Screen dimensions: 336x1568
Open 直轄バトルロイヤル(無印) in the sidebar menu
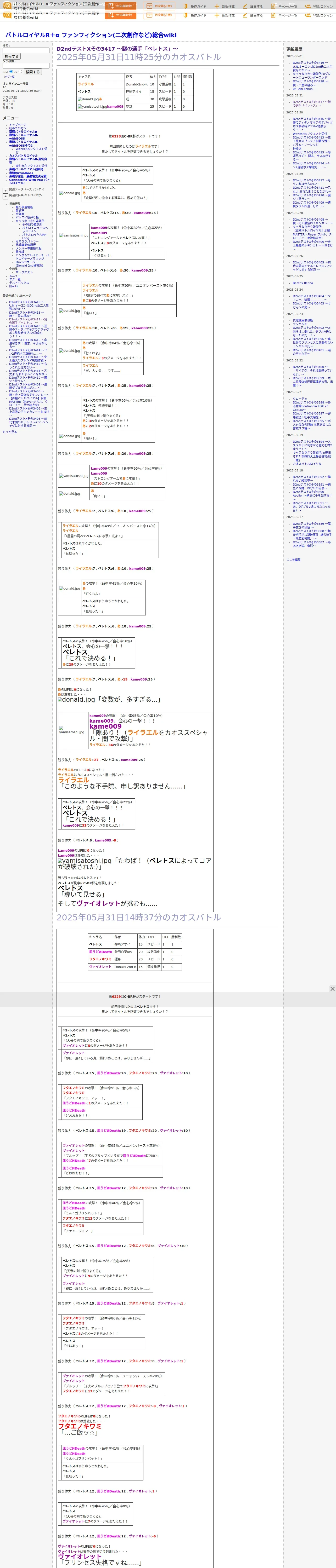26,170
